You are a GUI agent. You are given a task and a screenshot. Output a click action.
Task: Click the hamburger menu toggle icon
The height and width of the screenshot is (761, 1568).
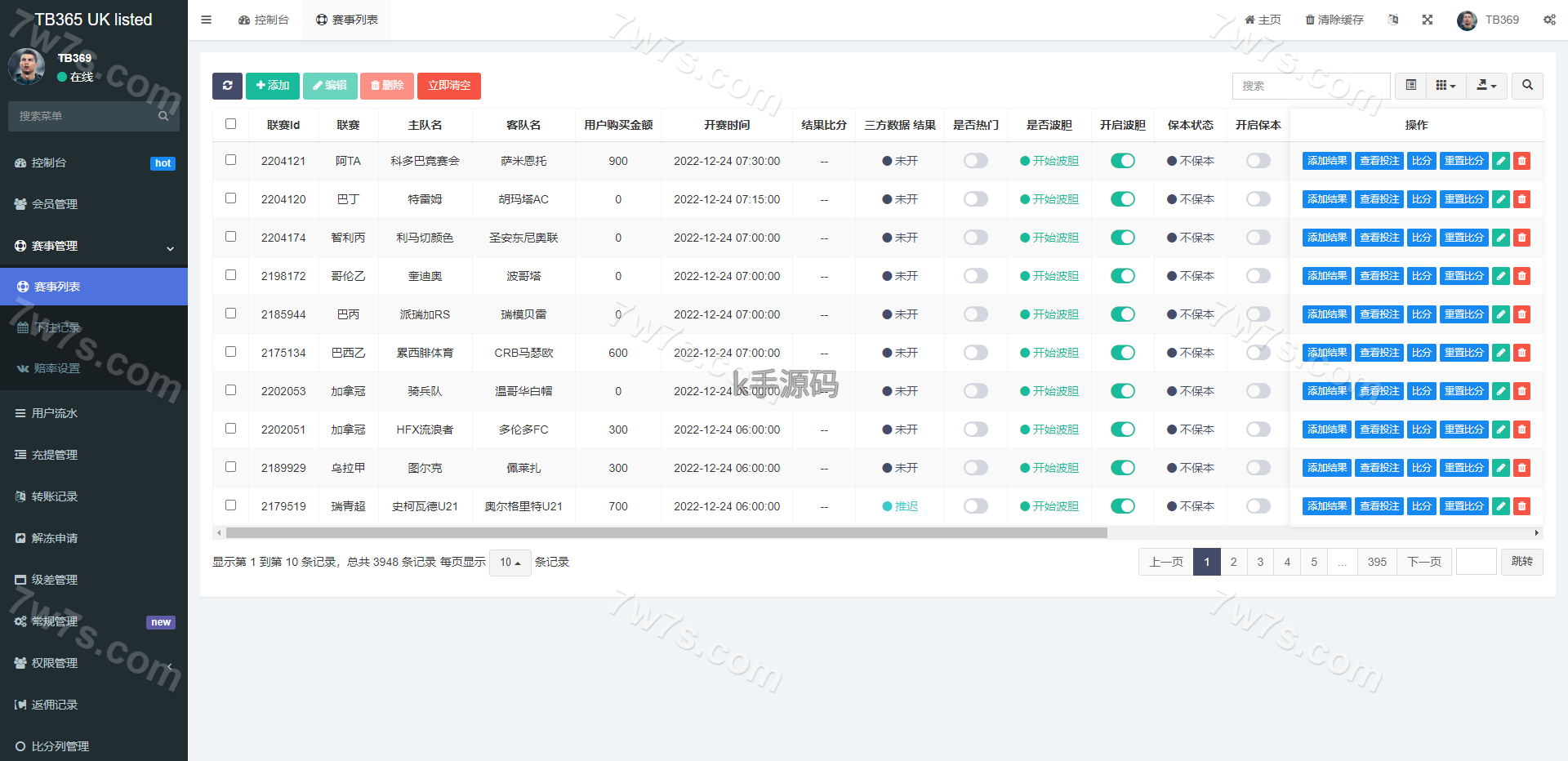click(x=206, y=20)
